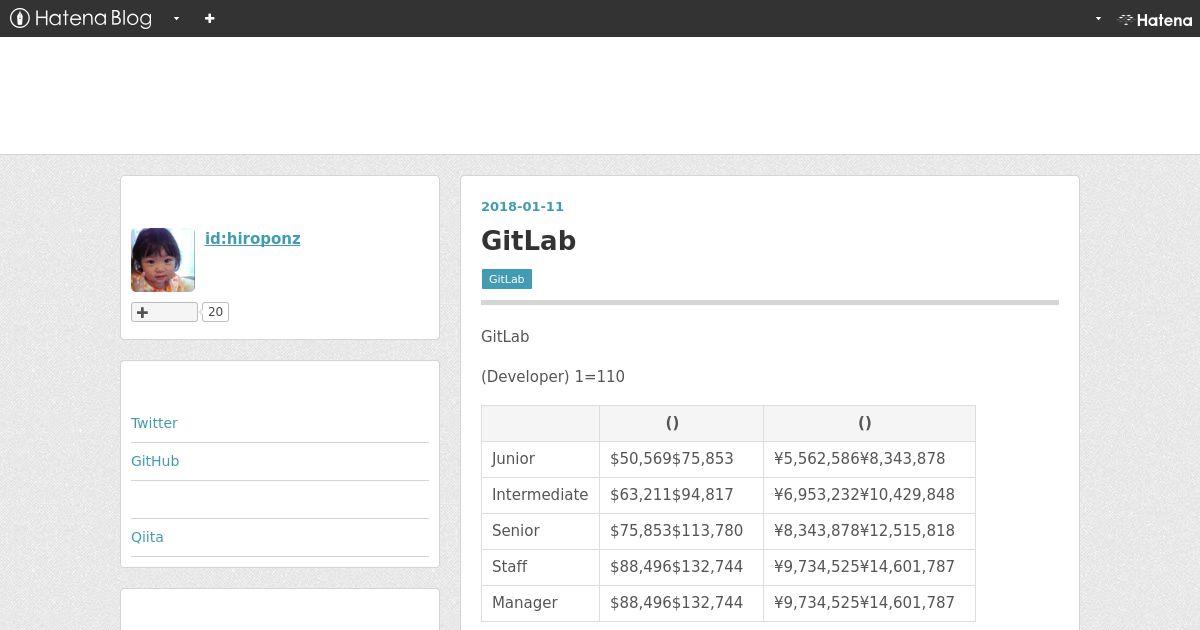Select the GitLab category tag
Viewport: 1200px width, 630px height.
point(506,279)
